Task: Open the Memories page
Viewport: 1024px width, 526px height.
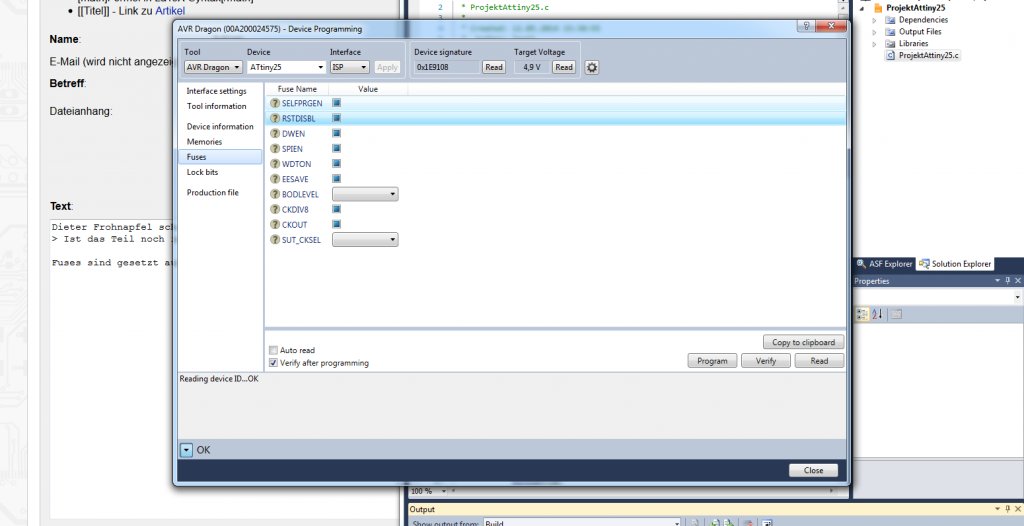Action: tap(204, 141)
